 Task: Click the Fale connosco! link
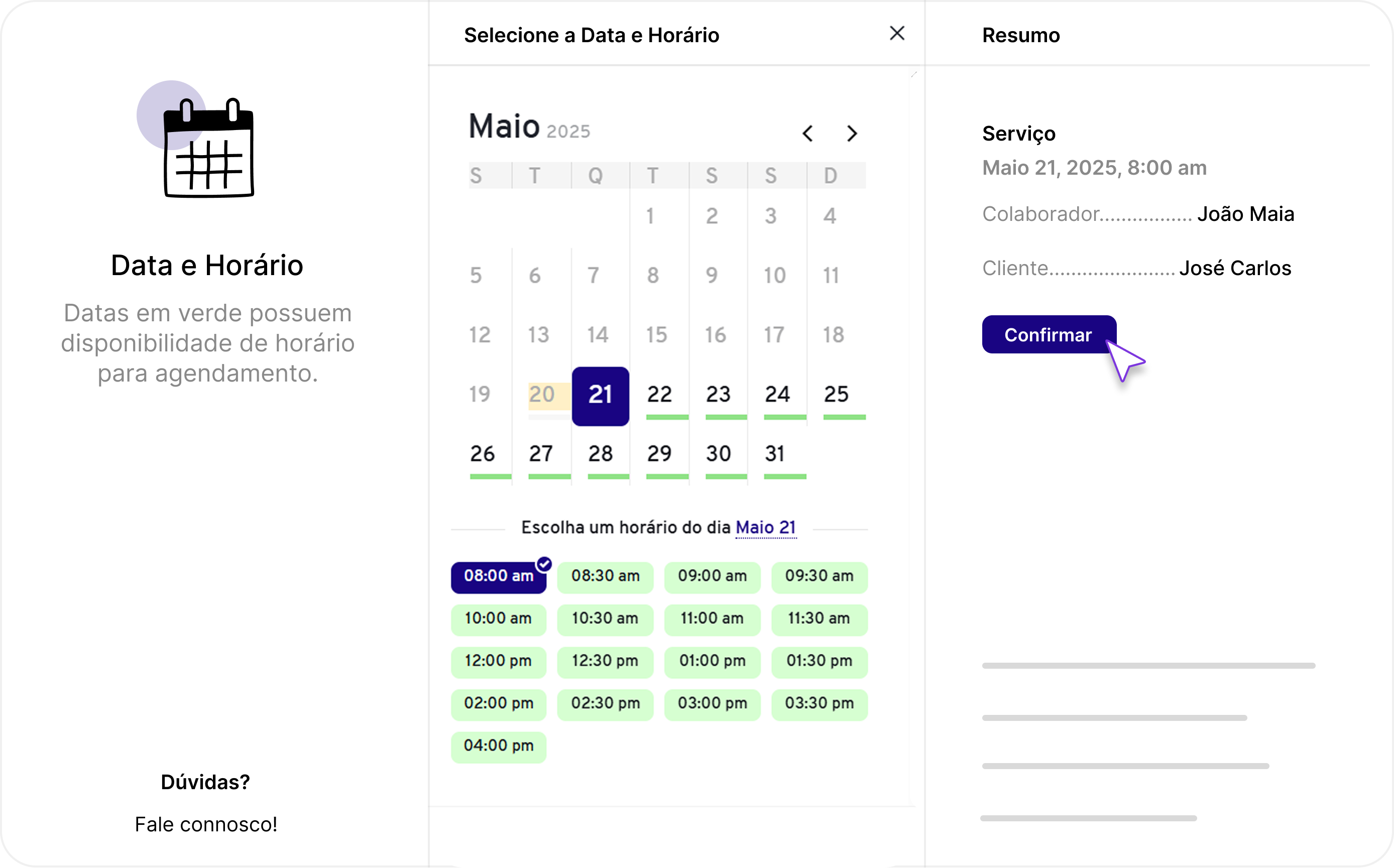pos(205,824)
